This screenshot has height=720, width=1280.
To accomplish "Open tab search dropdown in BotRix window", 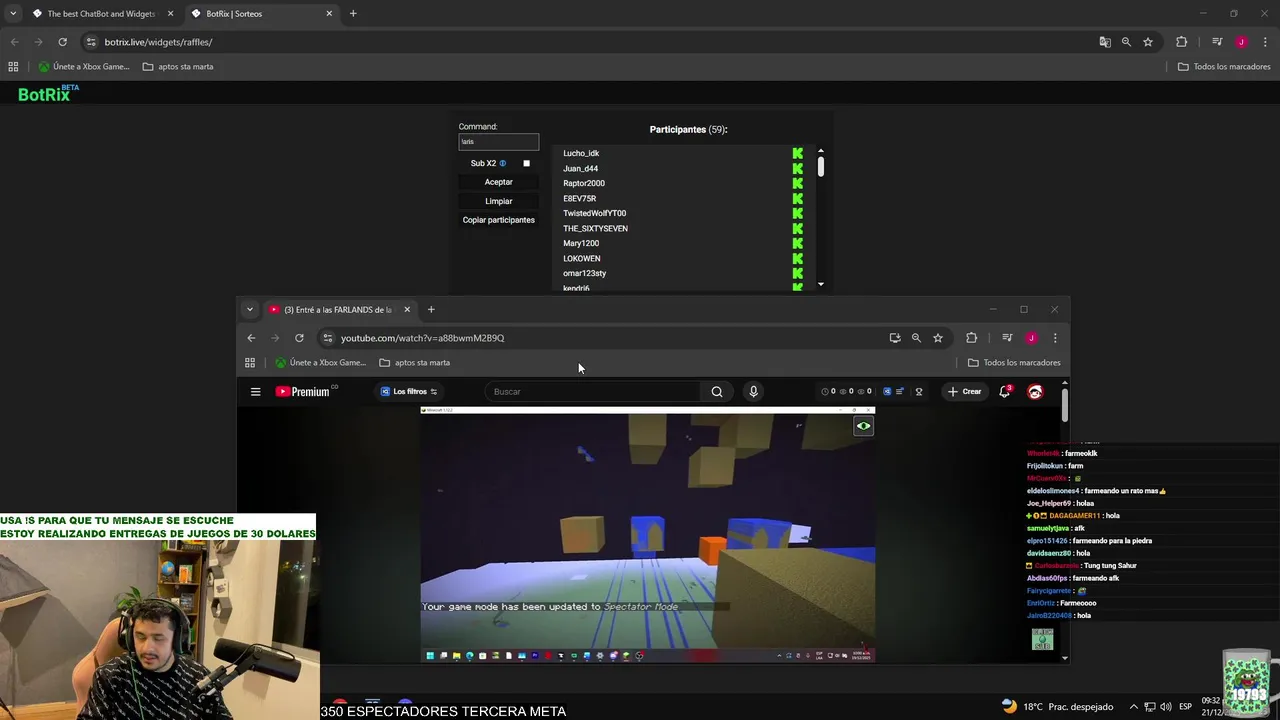I will 13,14.
